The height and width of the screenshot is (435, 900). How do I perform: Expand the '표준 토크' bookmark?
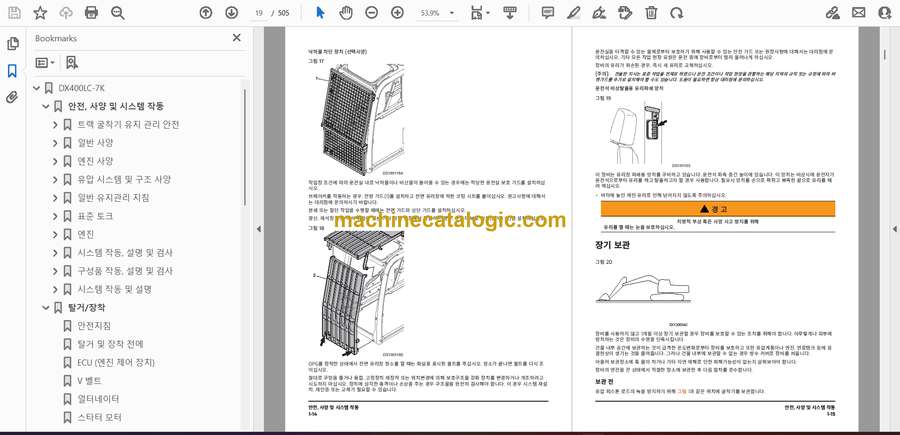pos(56,216)
